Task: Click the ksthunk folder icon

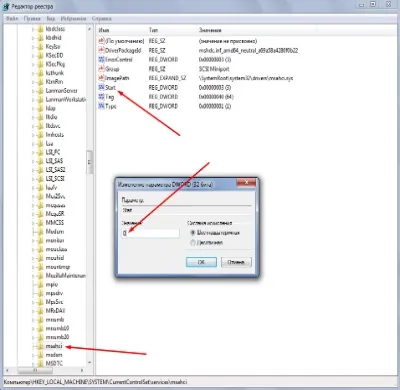Action: [x=40, y=73]
